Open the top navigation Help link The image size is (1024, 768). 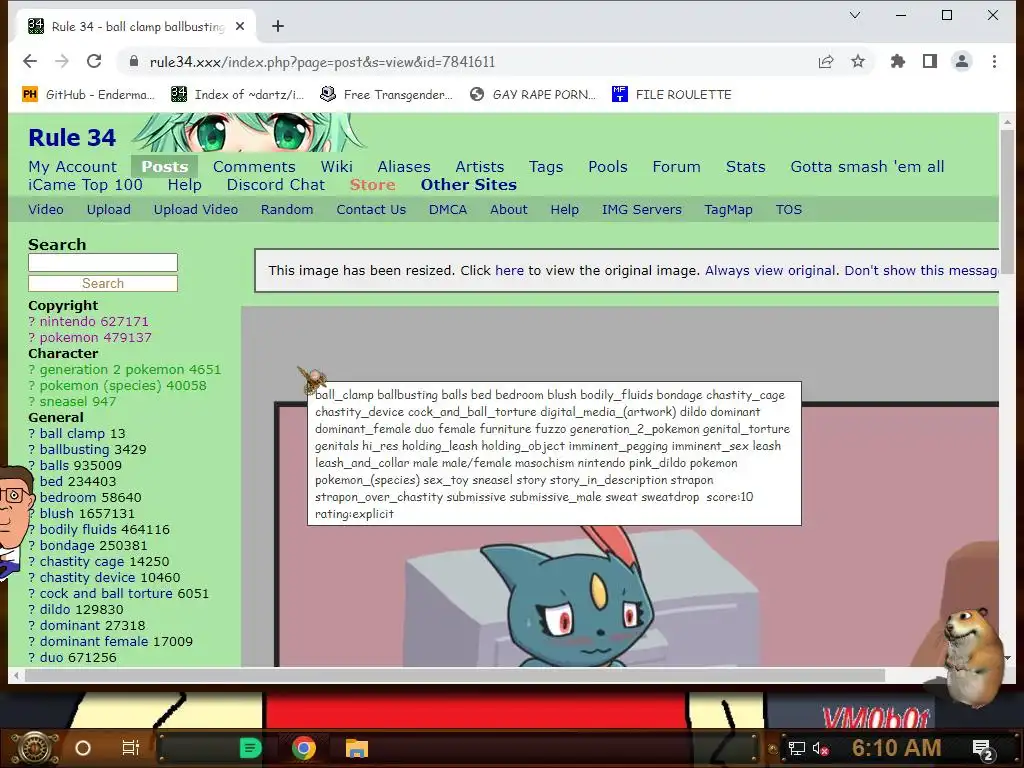tap(184, 185)
